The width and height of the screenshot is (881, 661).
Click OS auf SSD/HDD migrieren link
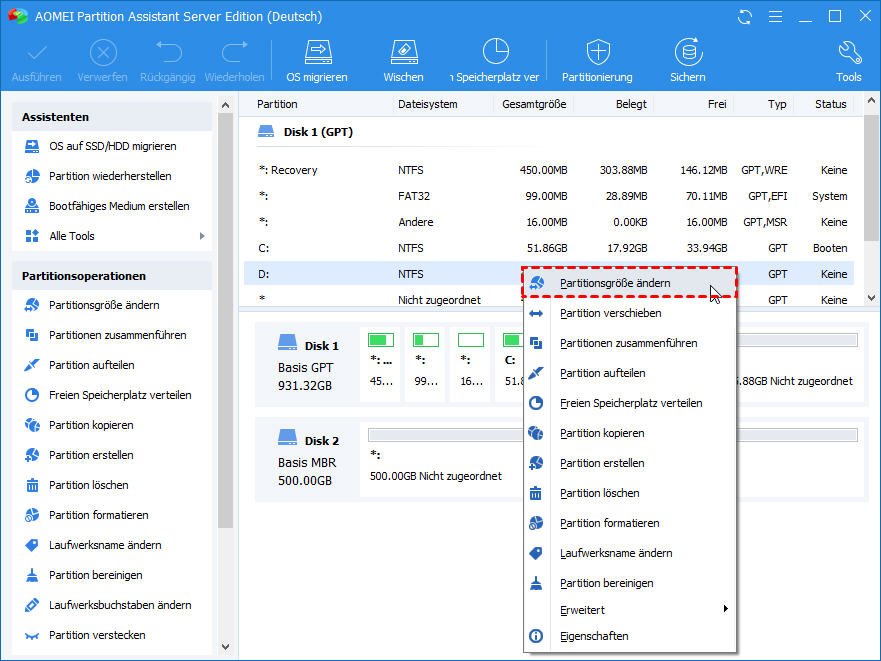point(112,146)
